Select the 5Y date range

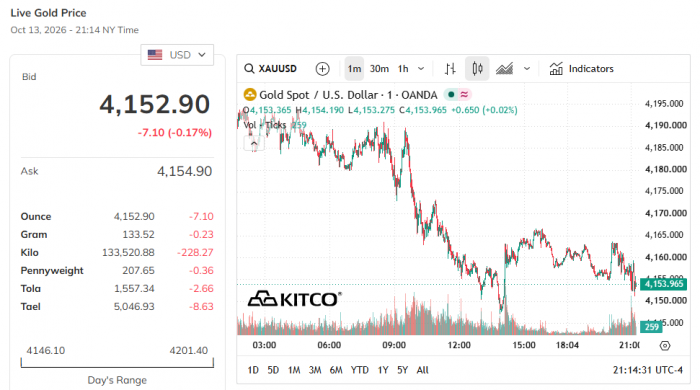[x=403, y=370]
